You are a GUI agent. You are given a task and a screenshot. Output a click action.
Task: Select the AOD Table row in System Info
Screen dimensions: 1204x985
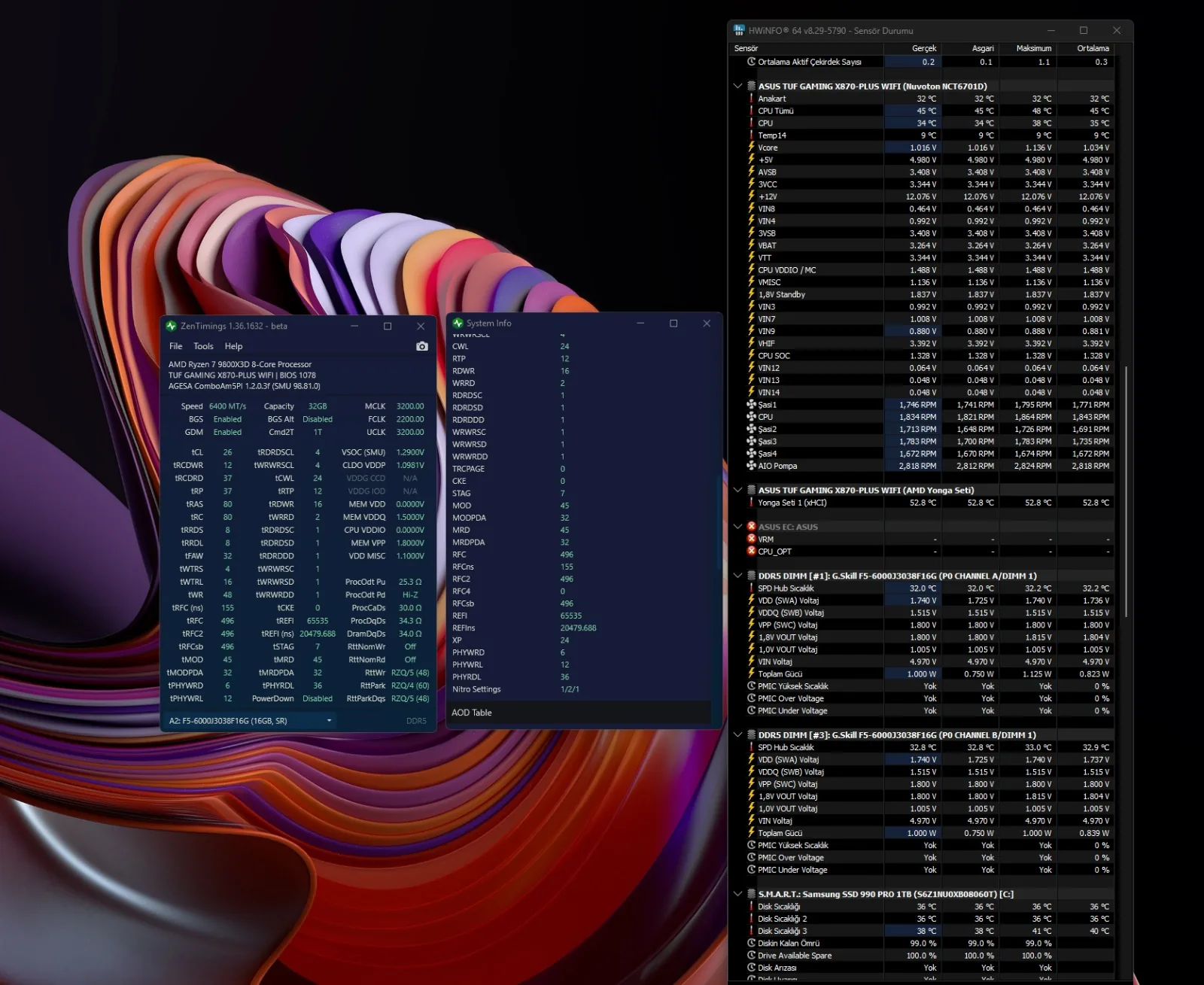(x=579, y=713)
